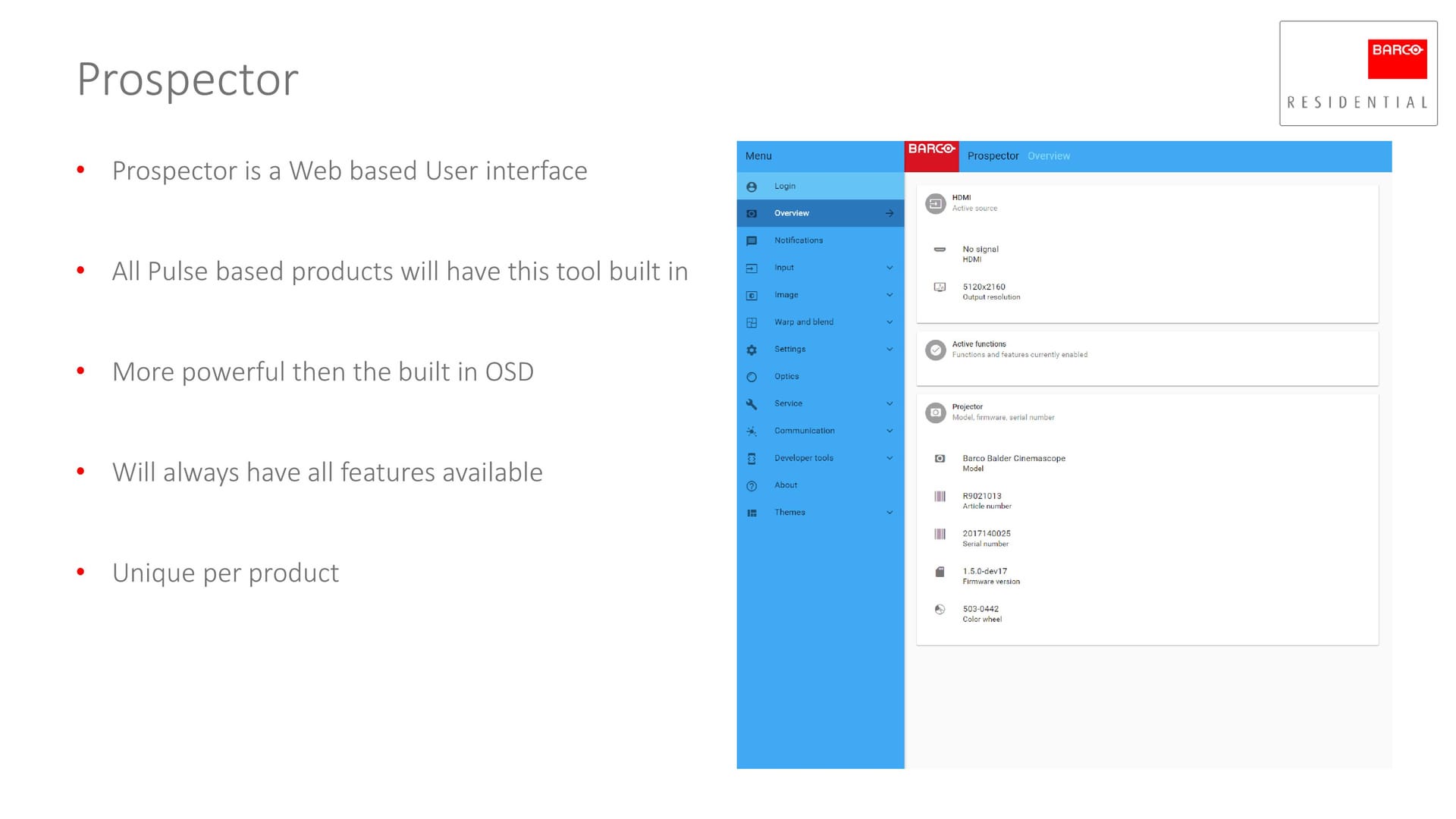Click the Notifications message icon
The width and height of the screenshot is (1456, 819).
752,241
